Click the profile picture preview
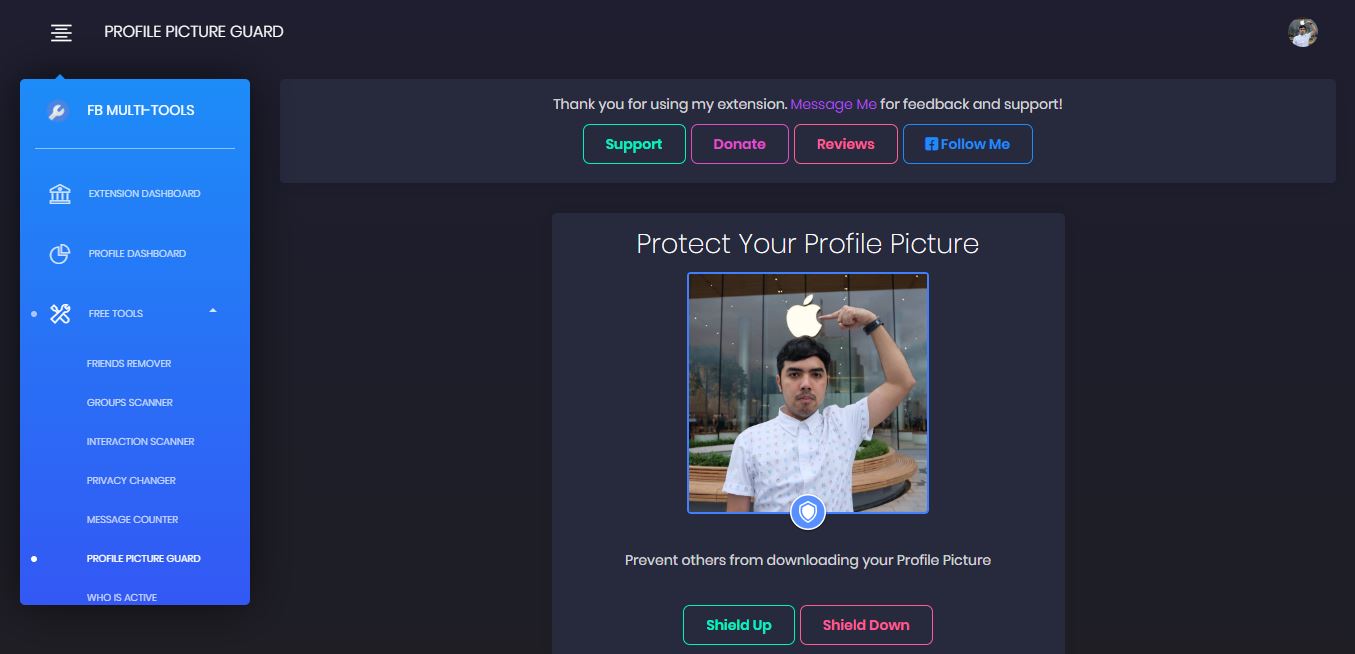 807,390
